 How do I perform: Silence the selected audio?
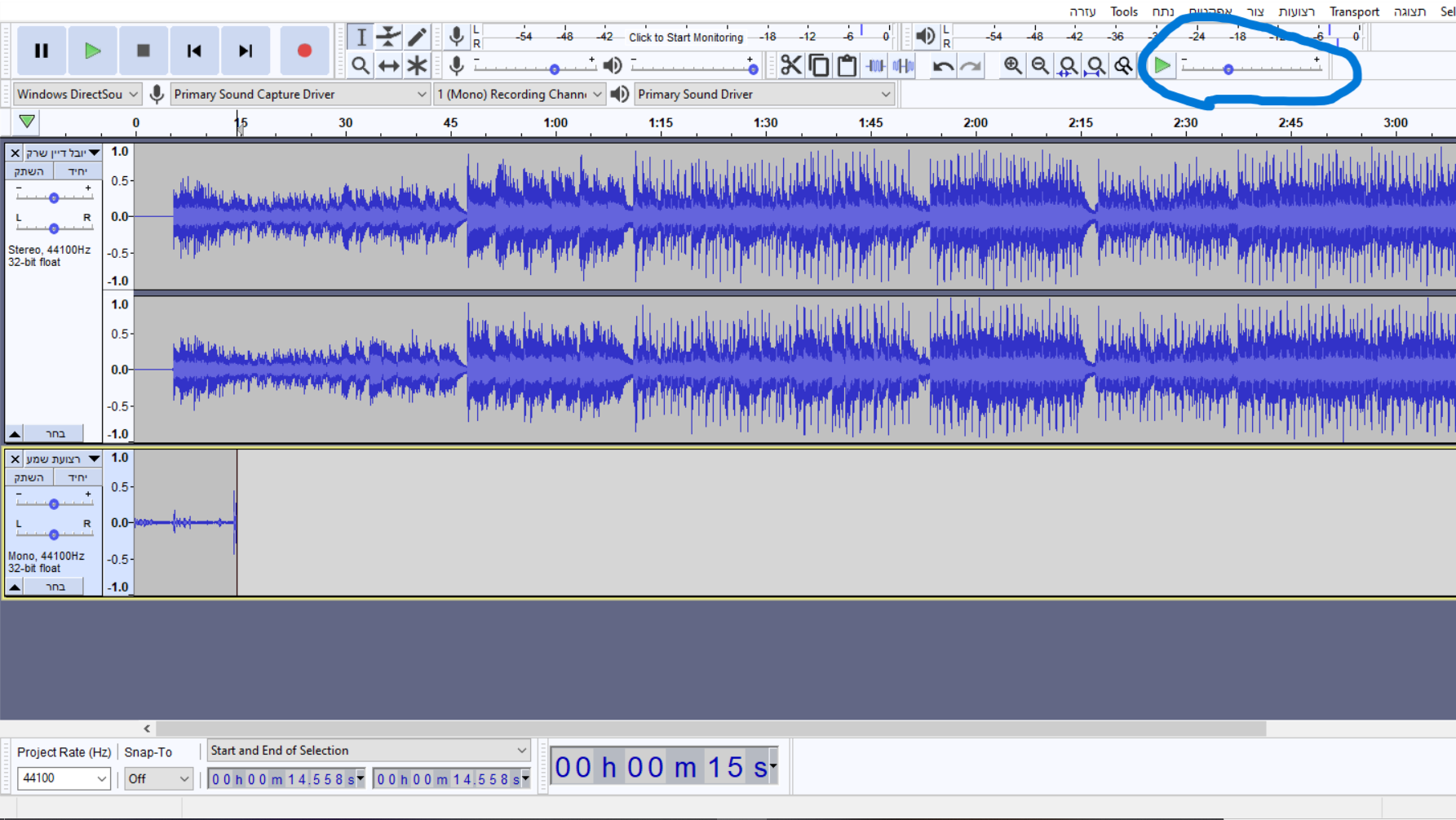[903, 65]
